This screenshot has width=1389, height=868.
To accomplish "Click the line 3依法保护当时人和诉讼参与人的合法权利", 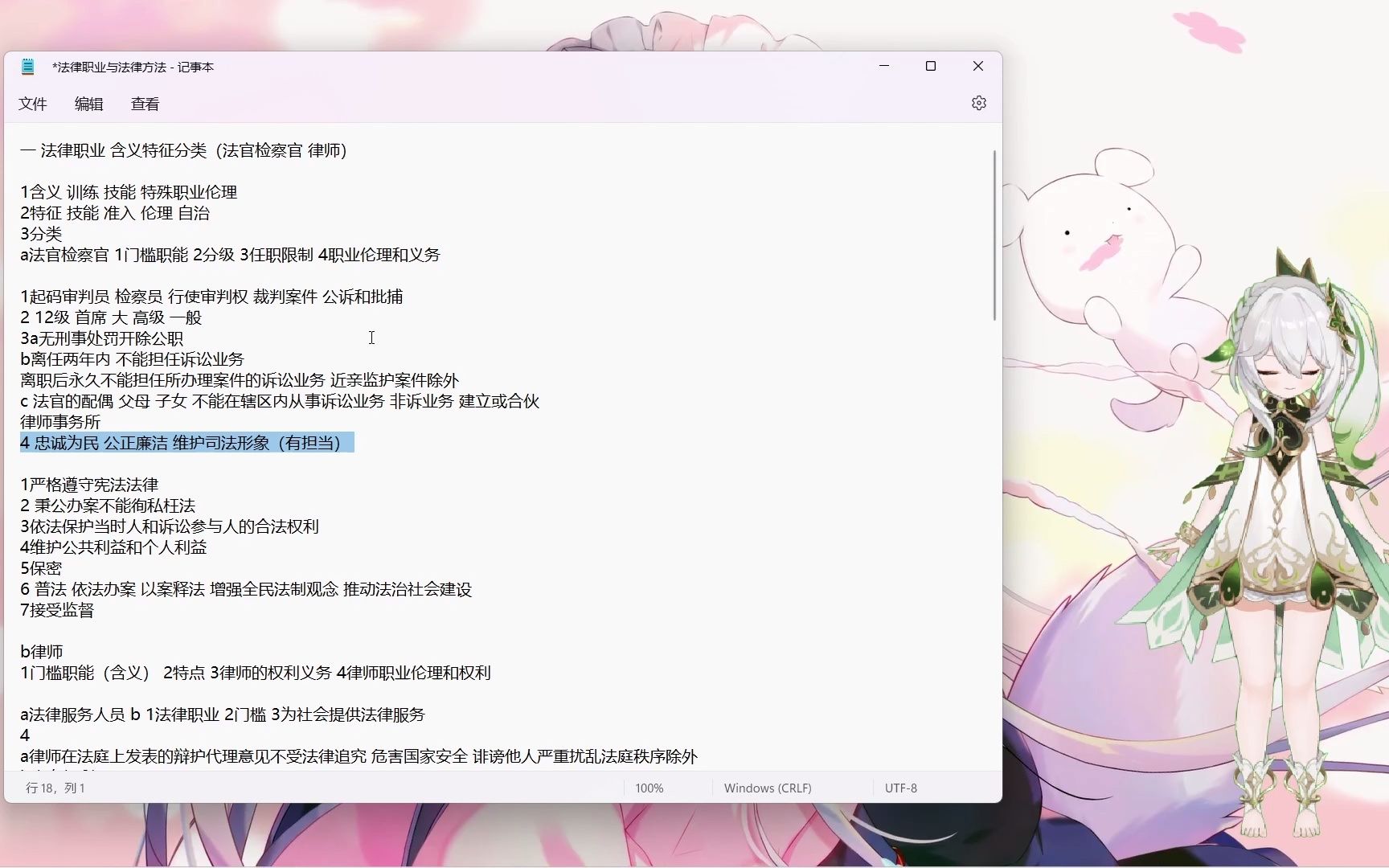I will (x=170, y=526).
